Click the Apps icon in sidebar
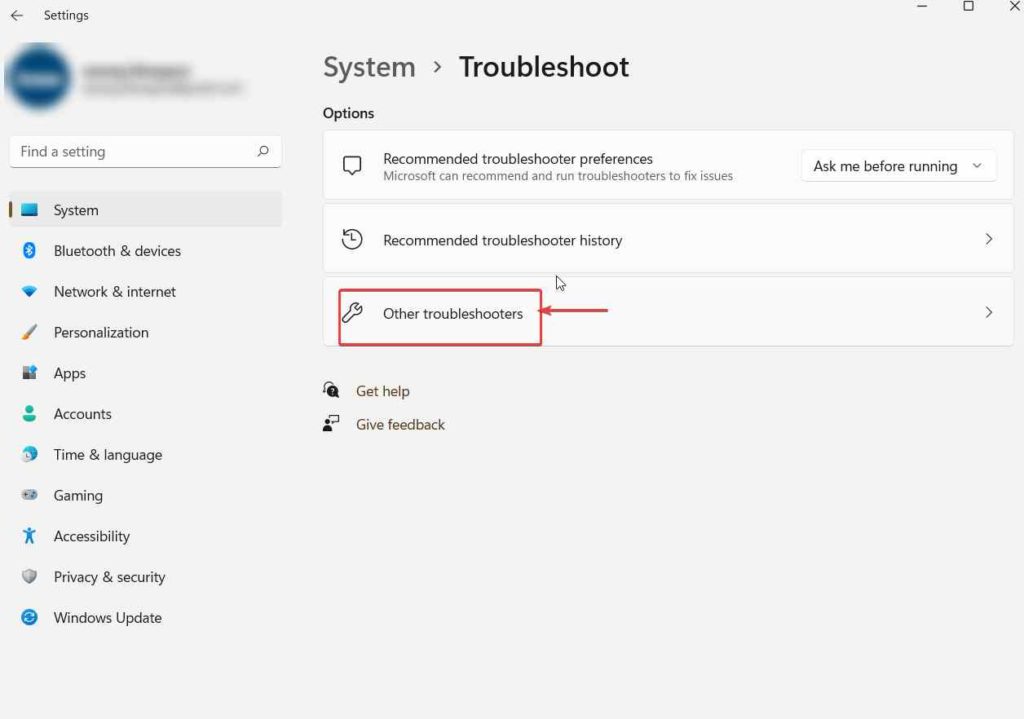The height and width of the screenshot is (719, 1024). 29,372
